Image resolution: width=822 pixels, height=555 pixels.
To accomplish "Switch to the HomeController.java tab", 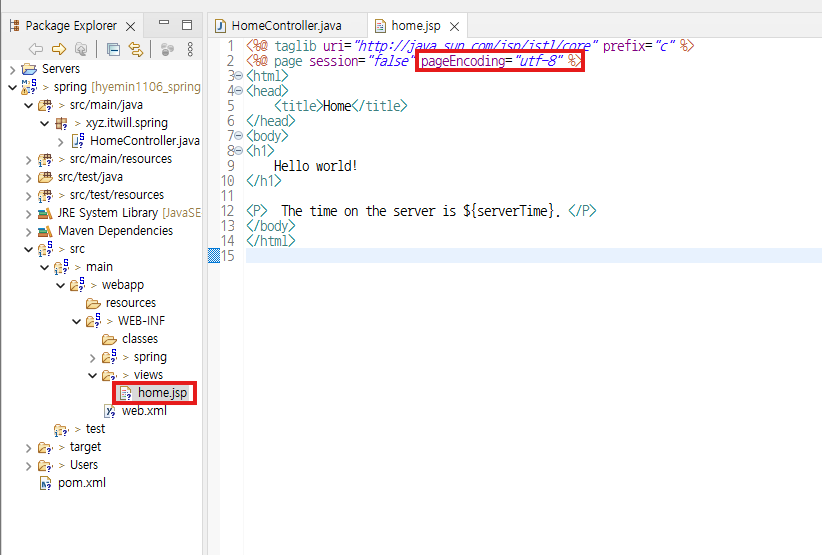I will tap(286, 26).
